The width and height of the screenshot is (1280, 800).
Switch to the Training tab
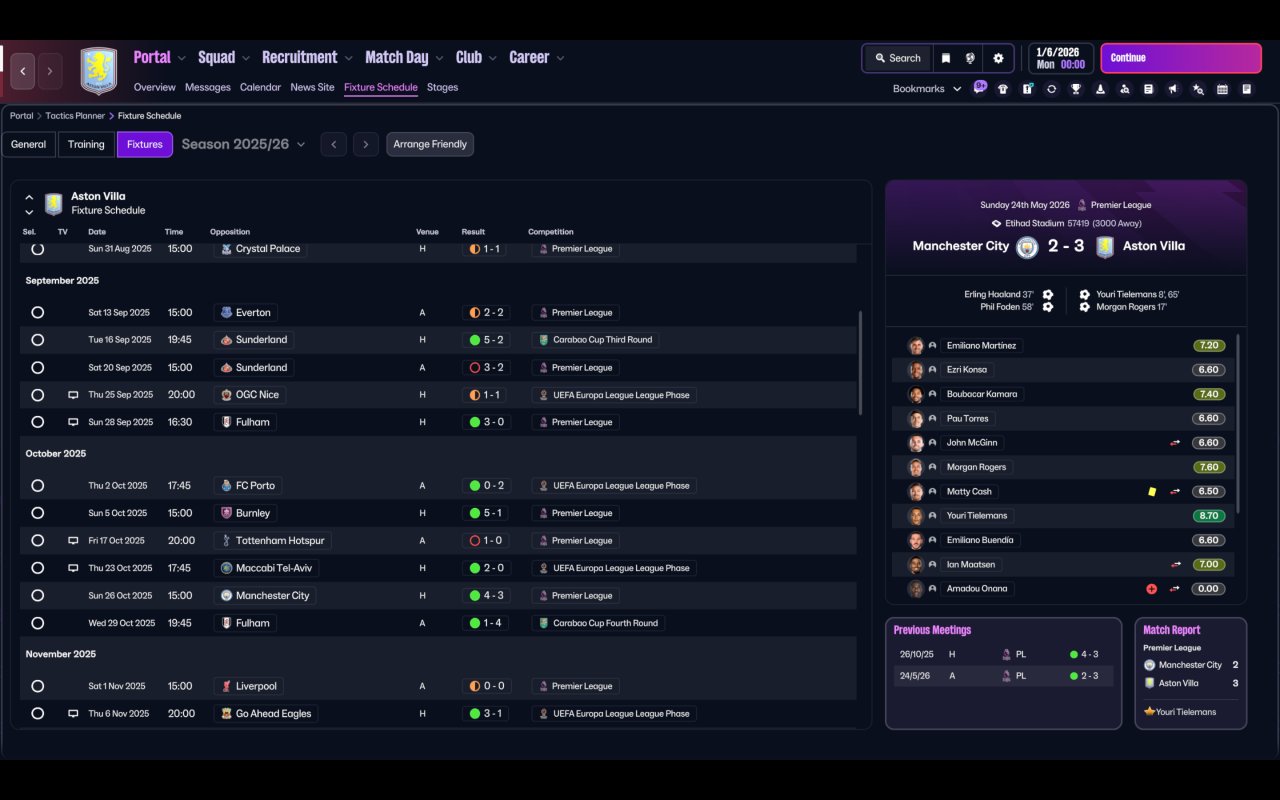click(86, 145)
